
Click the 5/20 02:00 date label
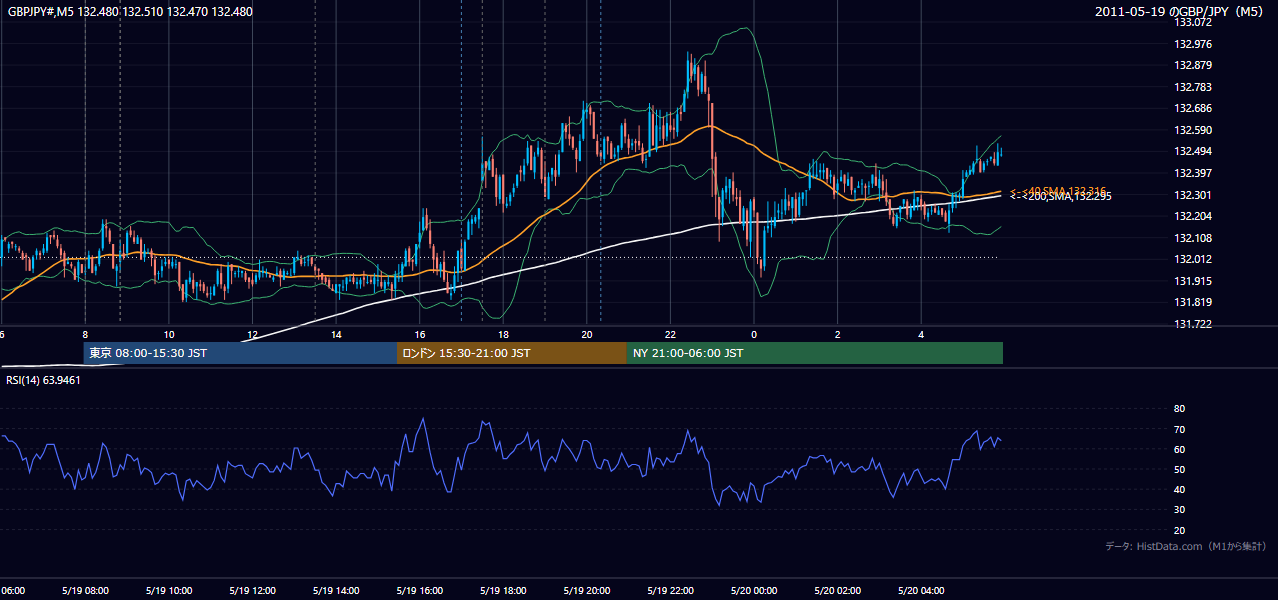tap(838, 591)
